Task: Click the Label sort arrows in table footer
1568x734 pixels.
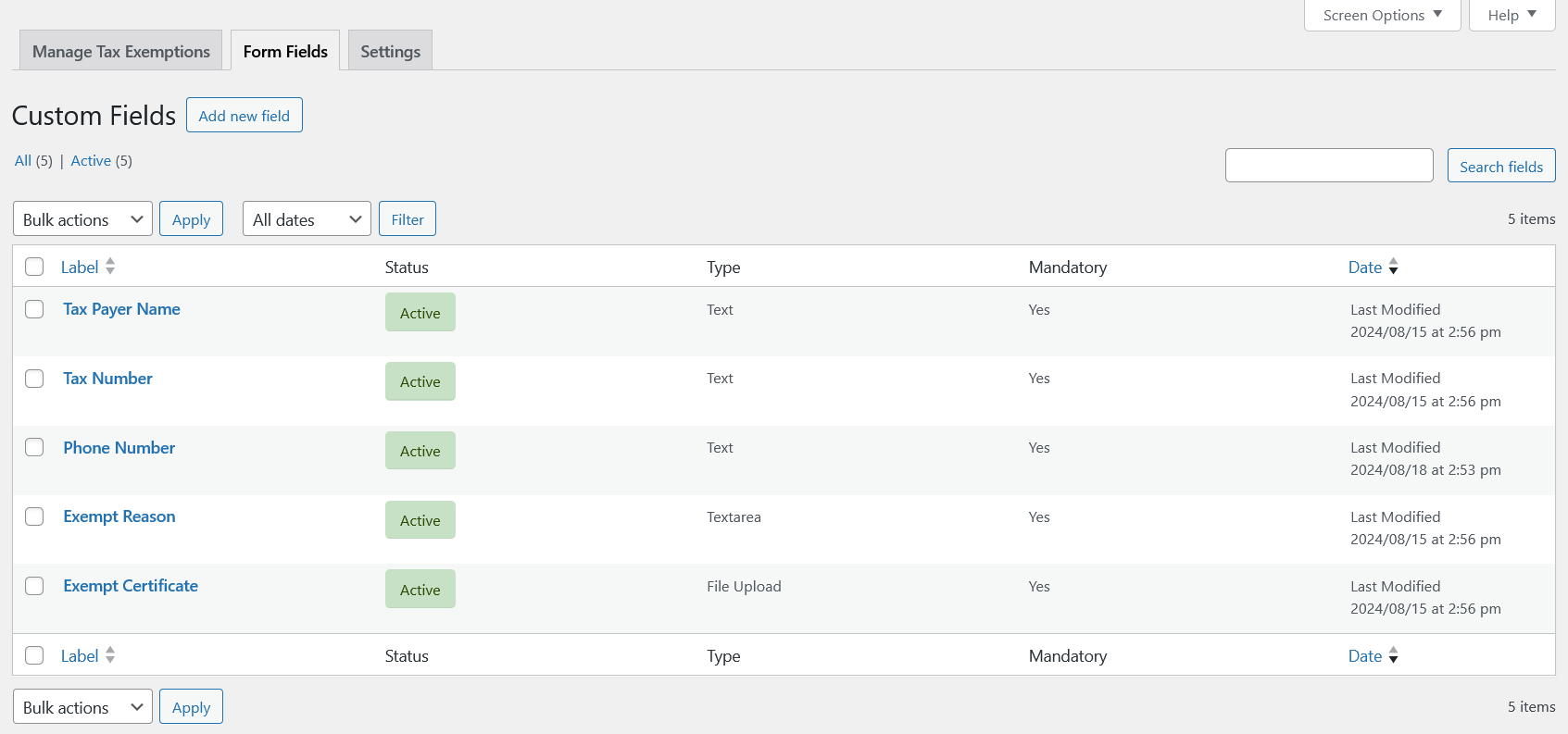Action: [x=110, y=655]
